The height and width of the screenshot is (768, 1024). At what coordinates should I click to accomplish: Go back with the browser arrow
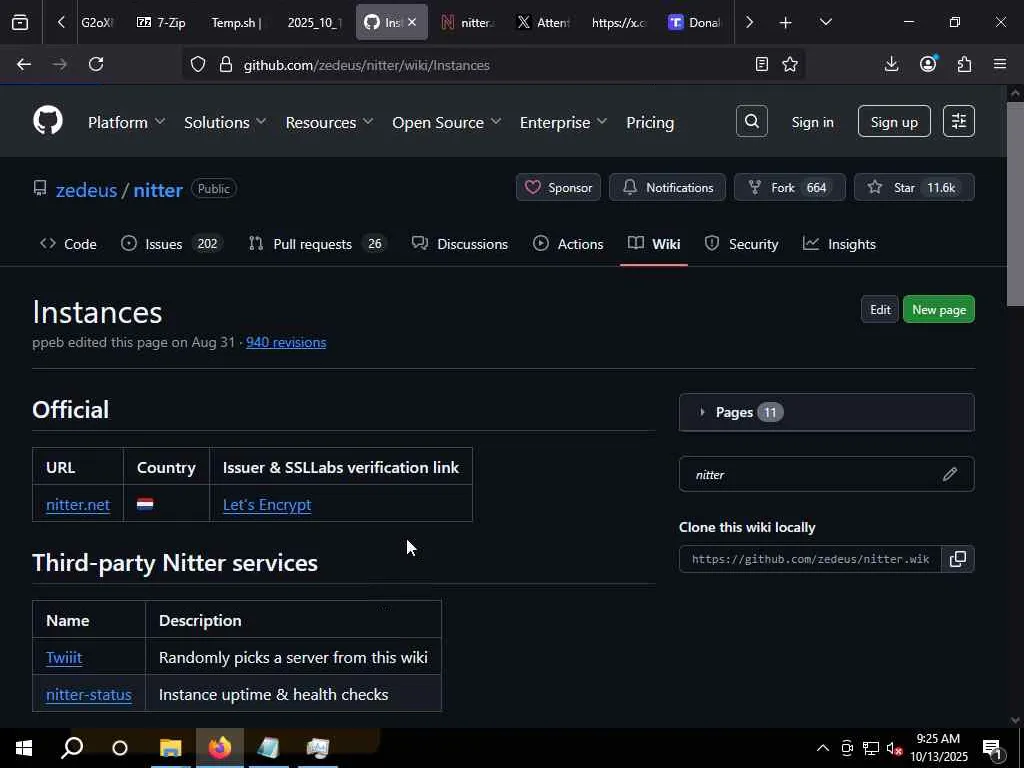click(x=24, y=64)
